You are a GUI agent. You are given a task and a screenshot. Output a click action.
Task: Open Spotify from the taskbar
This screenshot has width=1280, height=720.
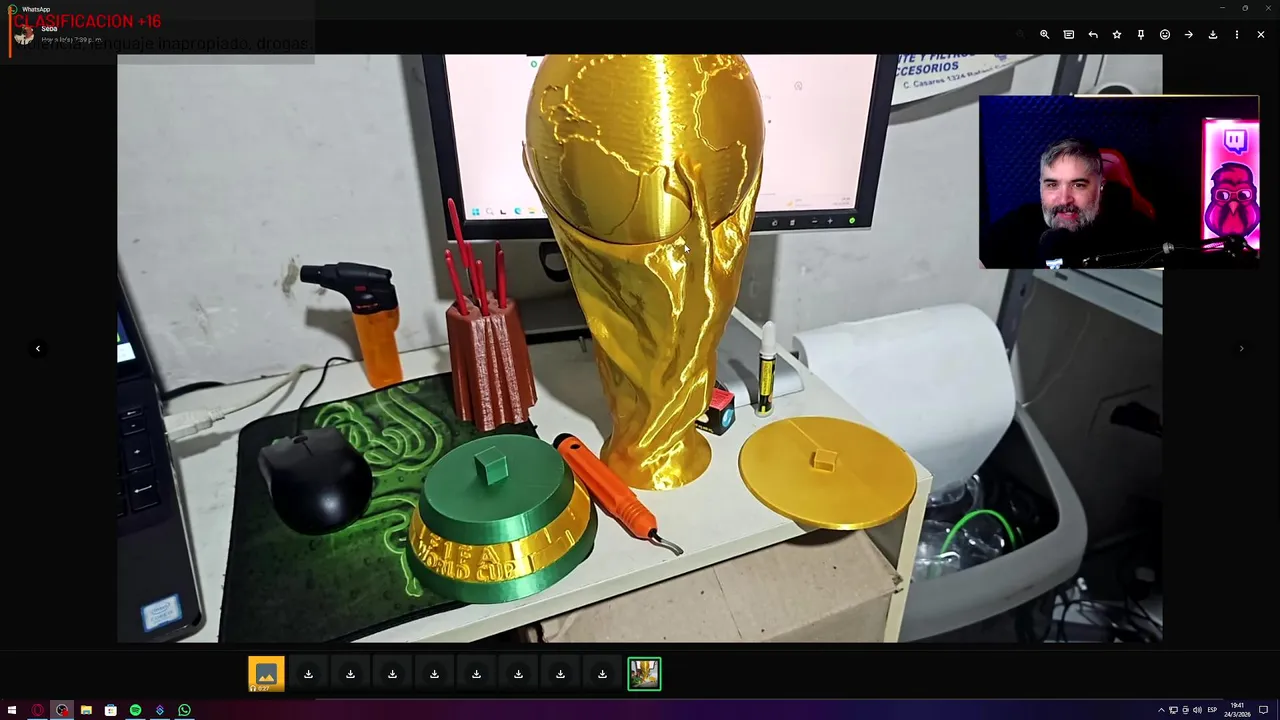point(135,710)
